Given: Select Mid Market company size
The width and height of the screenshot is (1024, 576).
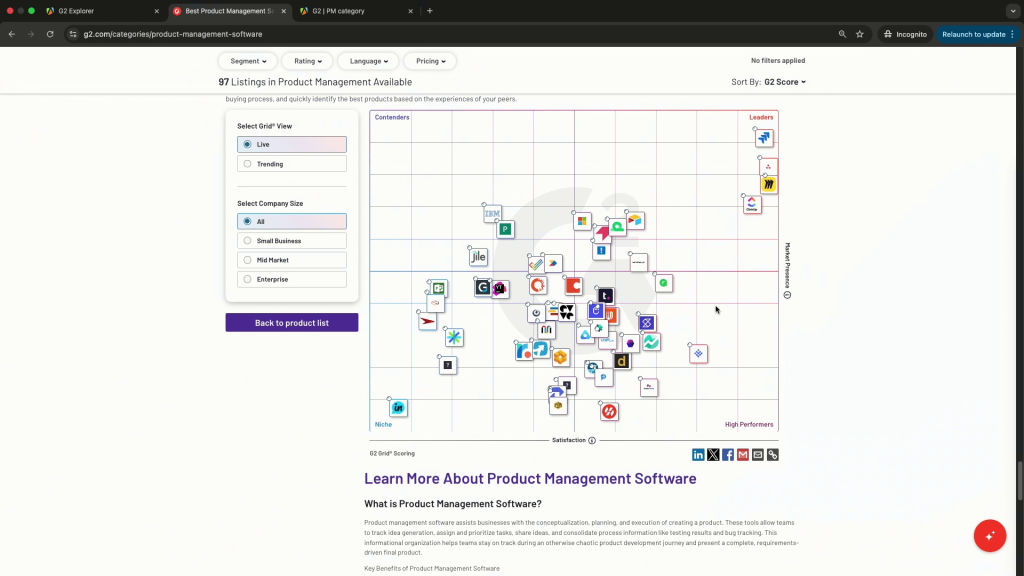Looking at the screenshot, I should click(x=292, y=260).
